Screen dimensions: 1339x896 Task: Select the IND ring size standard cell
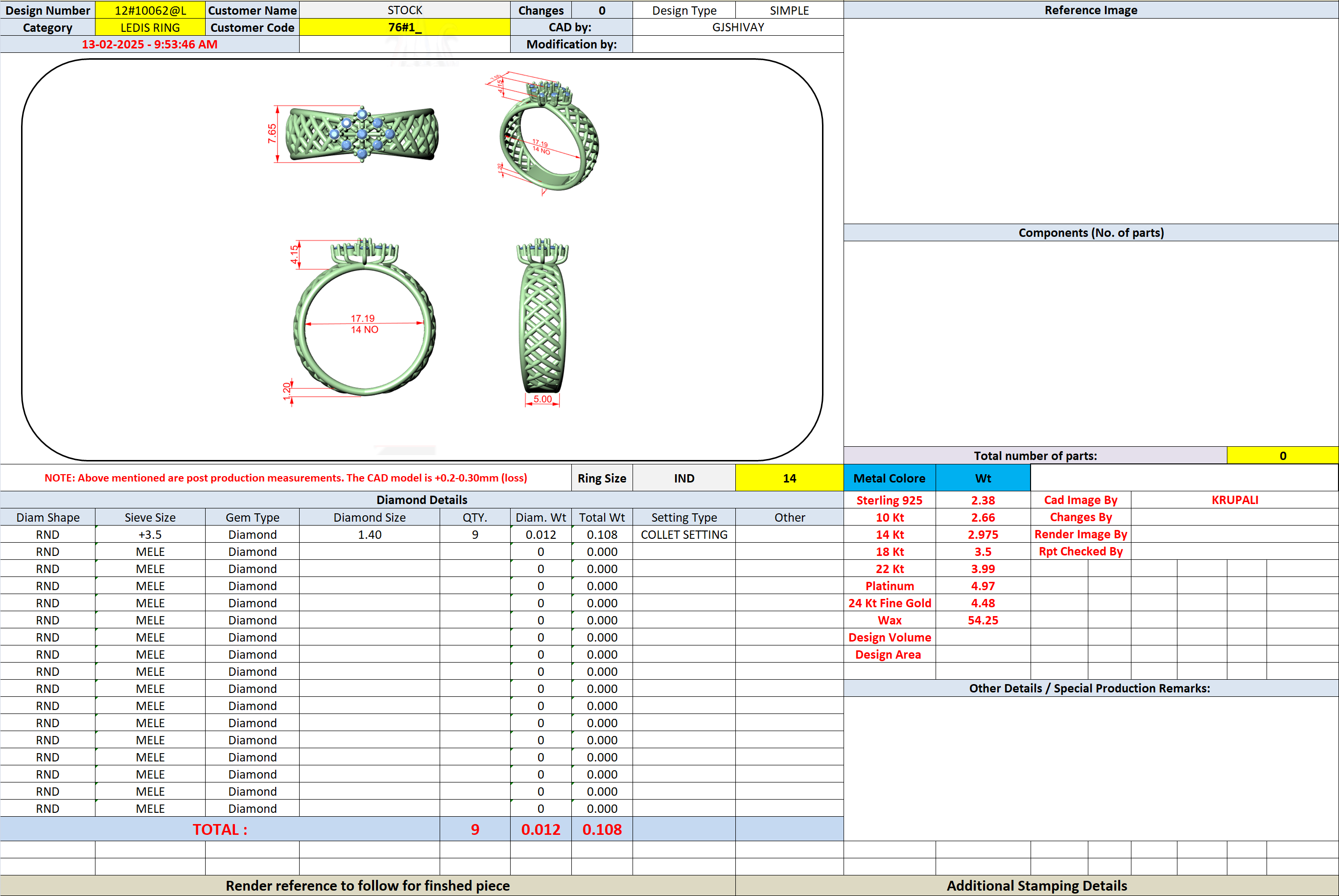[684, 478]
